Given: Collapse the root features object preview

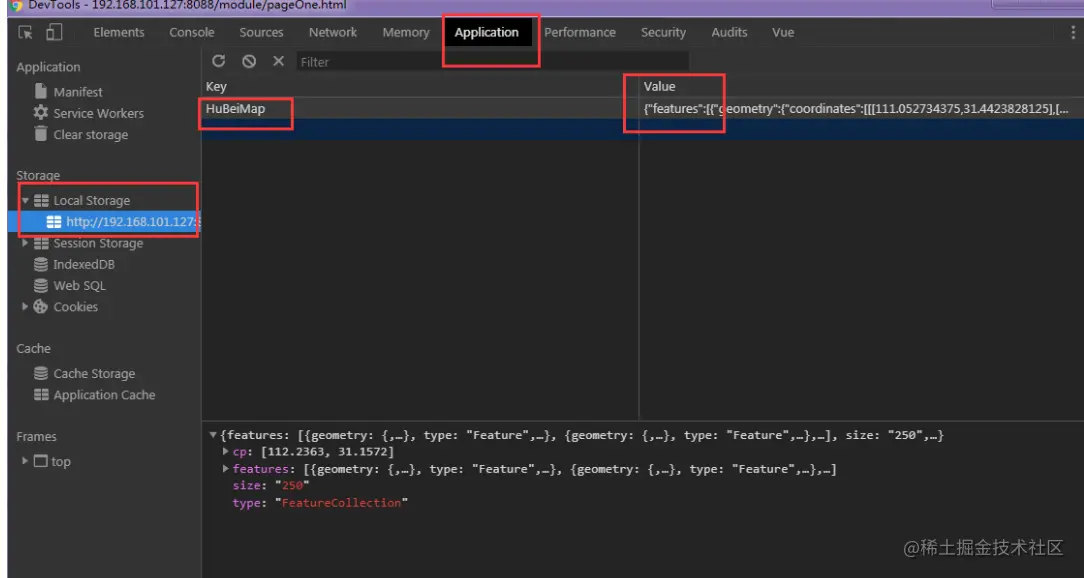Looking at the screenshot, I should tap(213, 435).
